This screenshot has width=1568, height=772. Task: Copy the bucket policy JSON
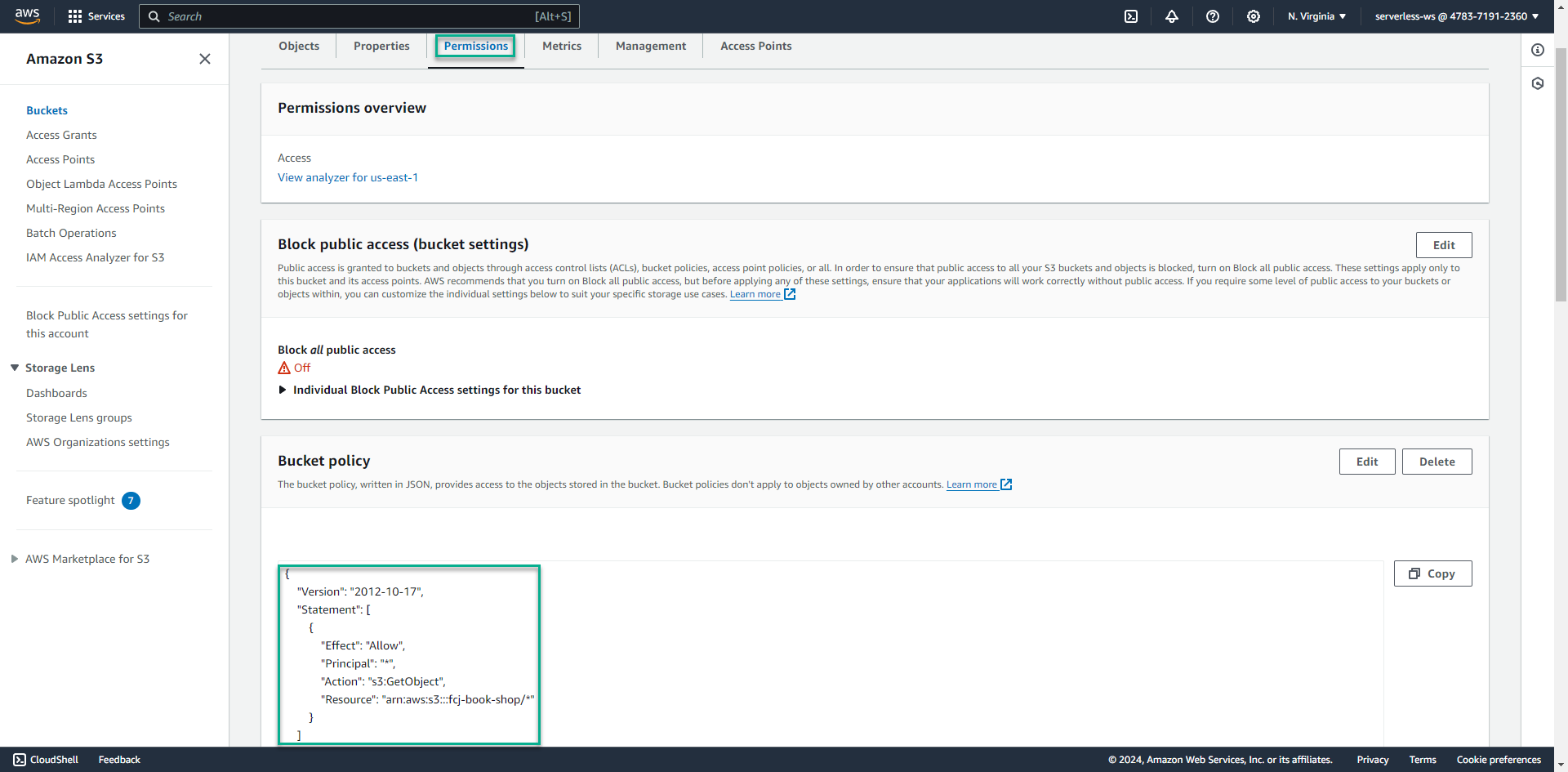1432,573
